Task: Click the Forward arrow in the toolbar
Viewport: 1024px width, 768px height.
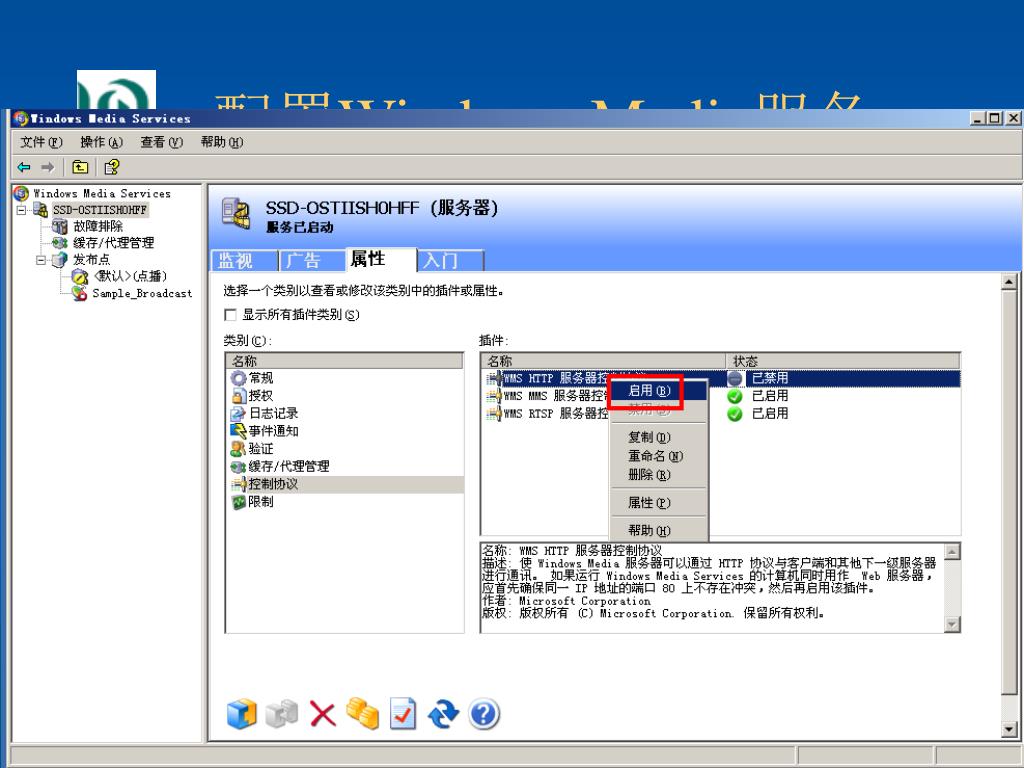Action: pyautogui.click(x=48, y=167)
